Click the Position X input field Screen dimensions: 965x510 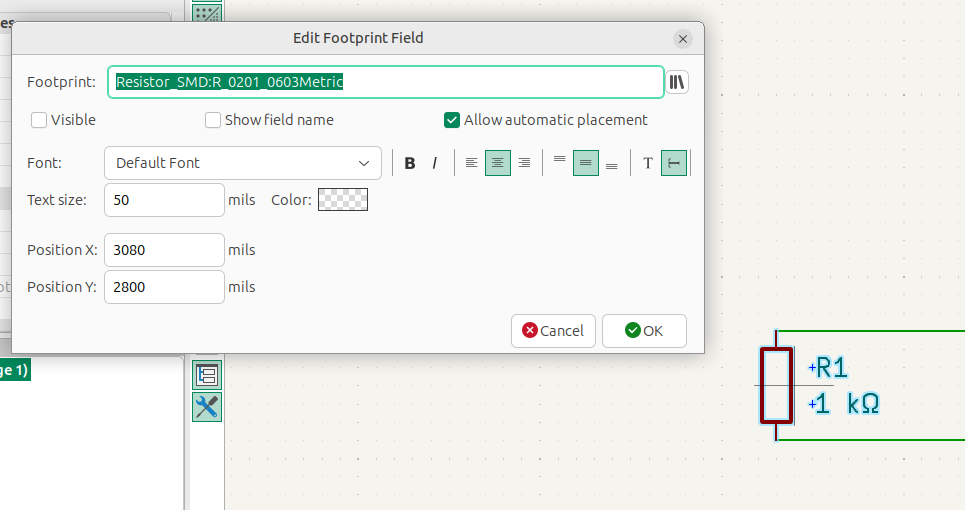(164, 250)
